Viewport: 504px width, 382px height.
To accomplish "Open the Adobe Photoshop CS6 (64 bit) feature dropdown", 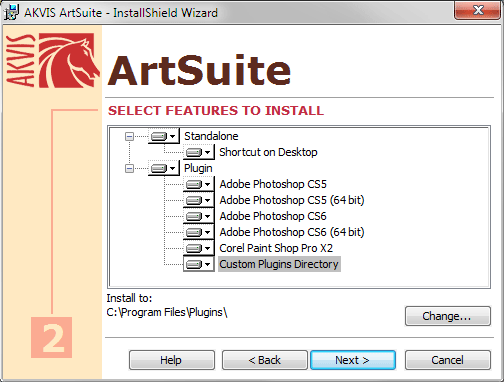I will coord(199,232).
